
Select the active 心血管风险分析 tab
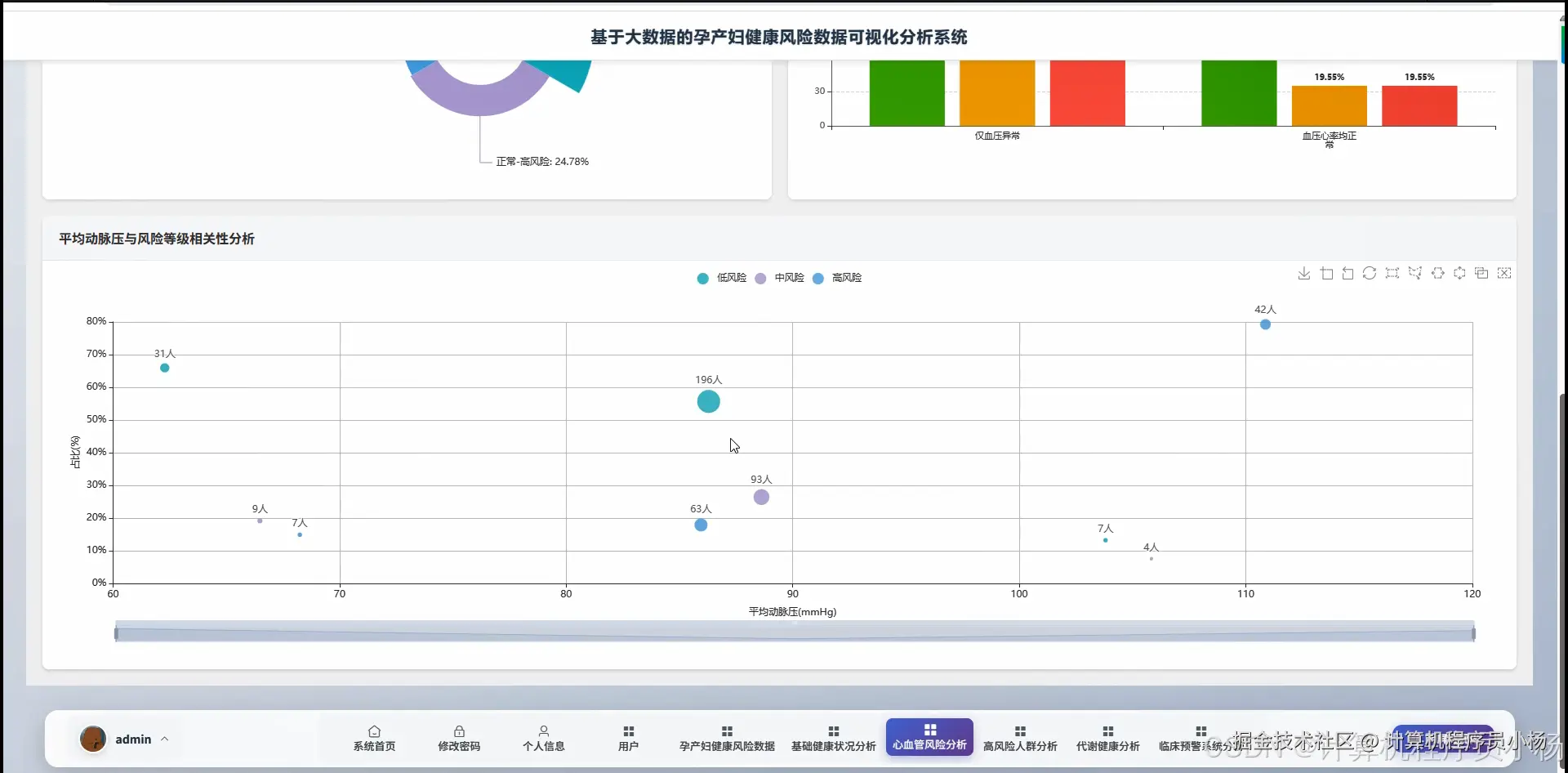coord(929,737)
